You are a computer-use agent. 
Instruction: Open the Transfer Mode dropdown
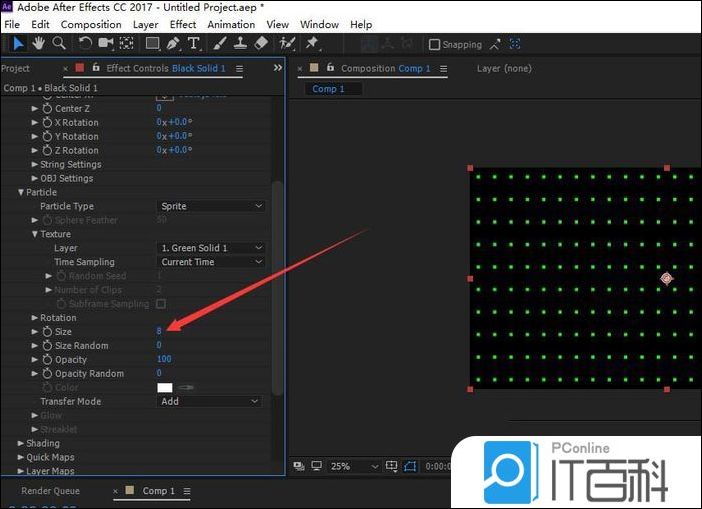coord(209,402)
